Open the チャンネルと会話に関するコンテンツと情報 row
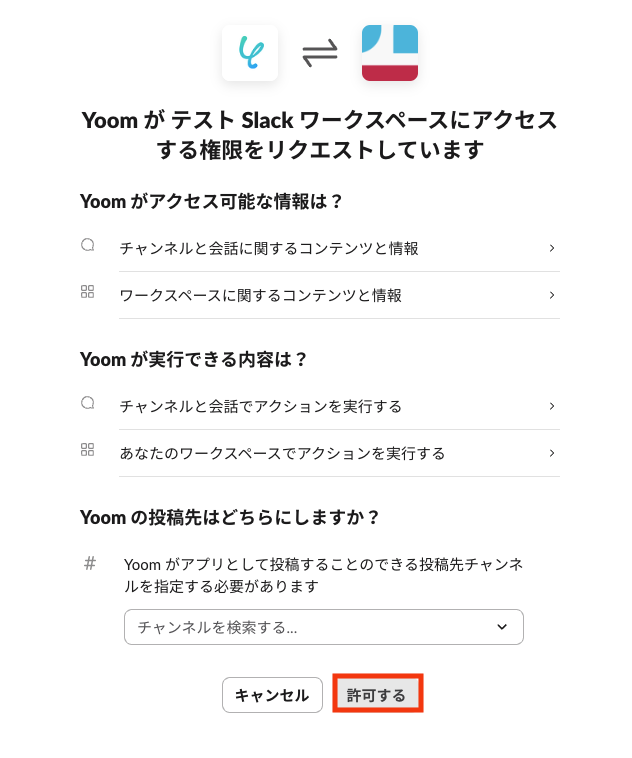The height and width of the screenshot is (758, 632). pyautogui.click(x=269, y=248)
